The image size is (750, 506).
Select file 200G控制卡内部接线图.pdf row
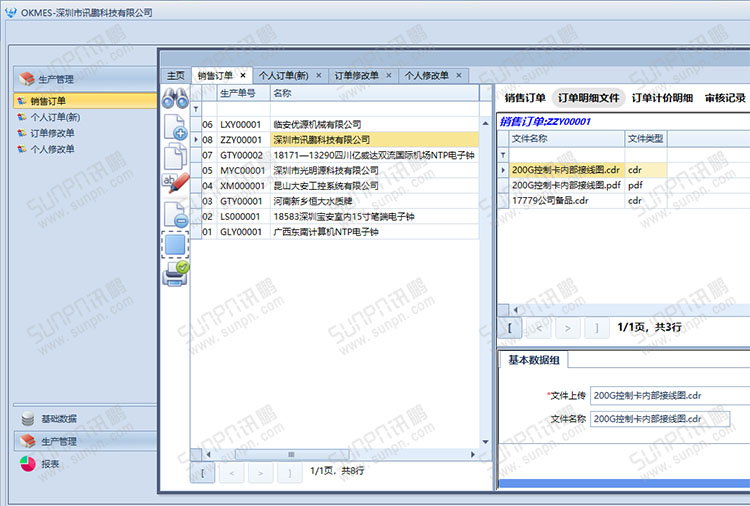(566, 185)
